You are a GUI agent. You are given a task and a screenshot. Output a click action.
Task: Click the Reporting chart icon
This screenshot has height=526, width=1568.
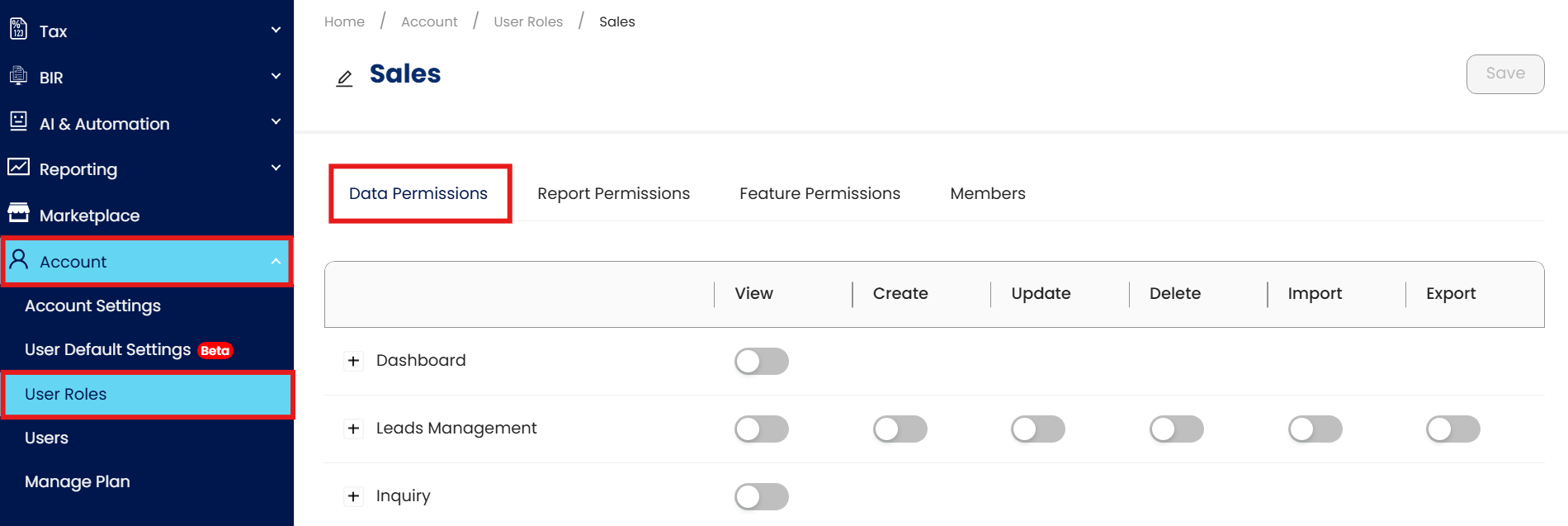pyautogui.click(x=18, y=168)
